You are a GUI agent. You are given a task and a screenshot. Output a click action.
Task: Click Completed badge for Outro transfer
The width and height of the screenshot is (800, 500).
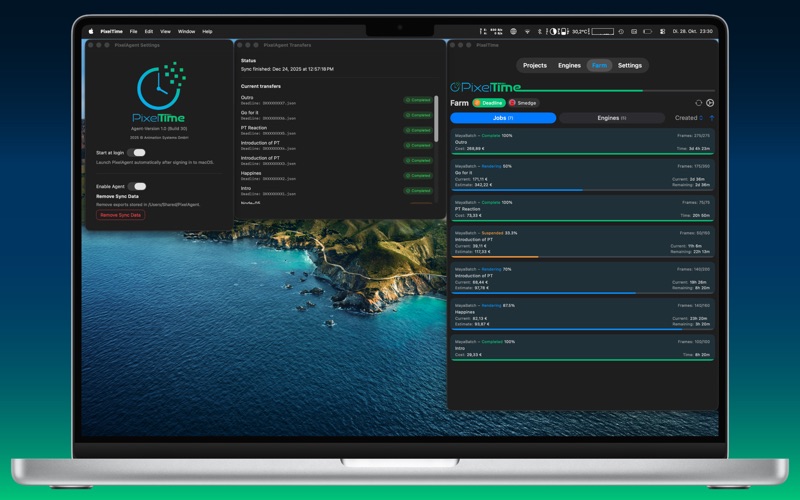418,100
